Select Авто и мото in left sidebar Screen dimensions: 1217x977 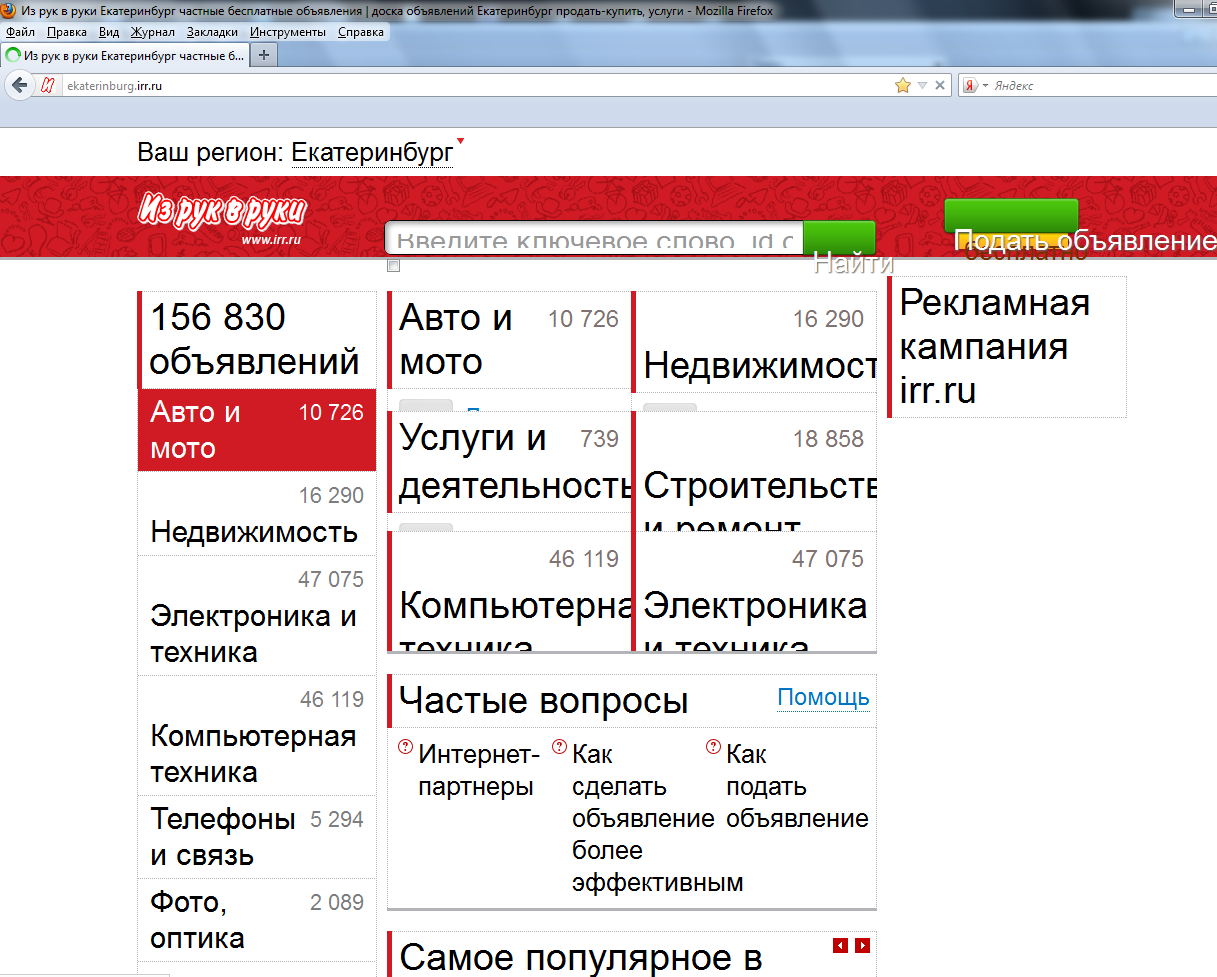pyautogui.click(x=257, y=430)
